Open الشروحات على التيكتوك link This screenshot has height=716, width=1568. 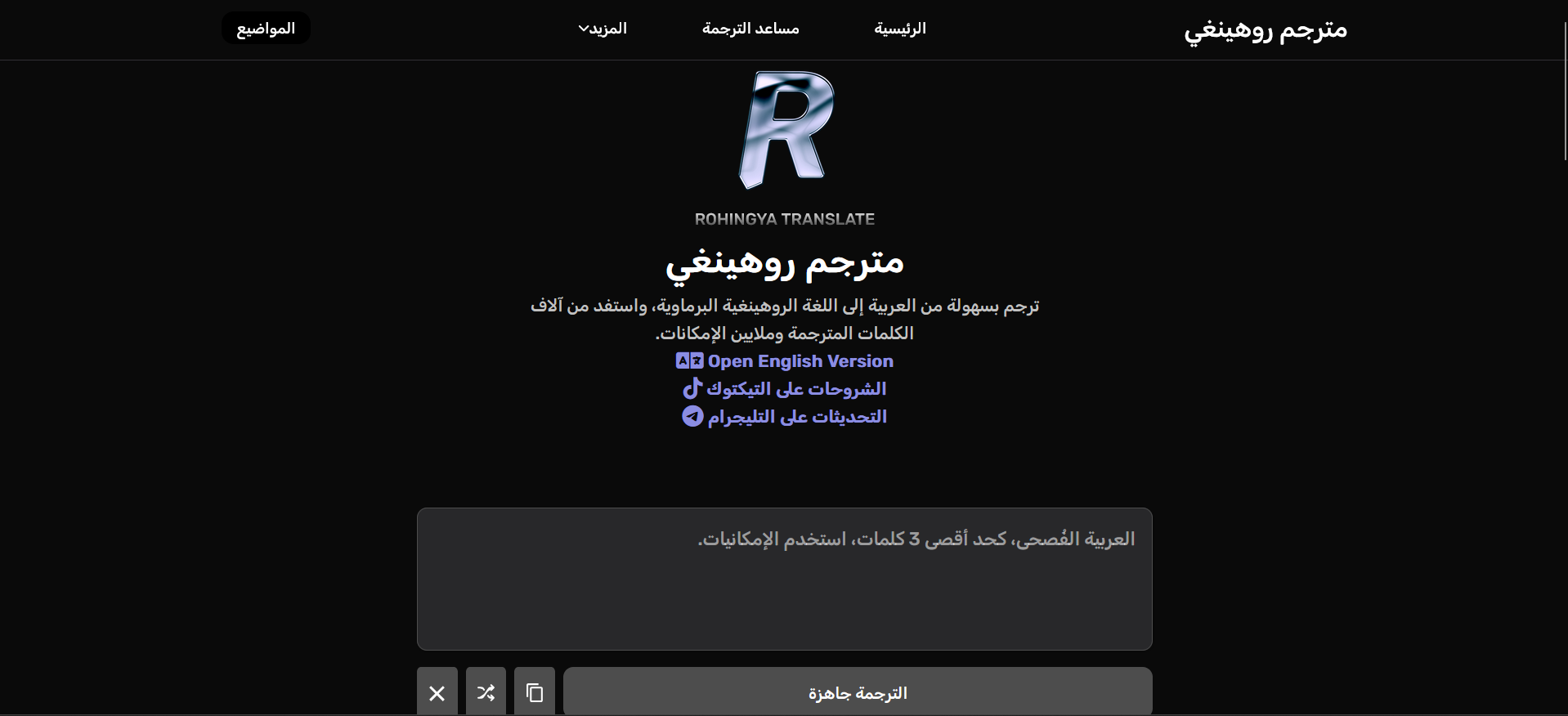(784, 388)
